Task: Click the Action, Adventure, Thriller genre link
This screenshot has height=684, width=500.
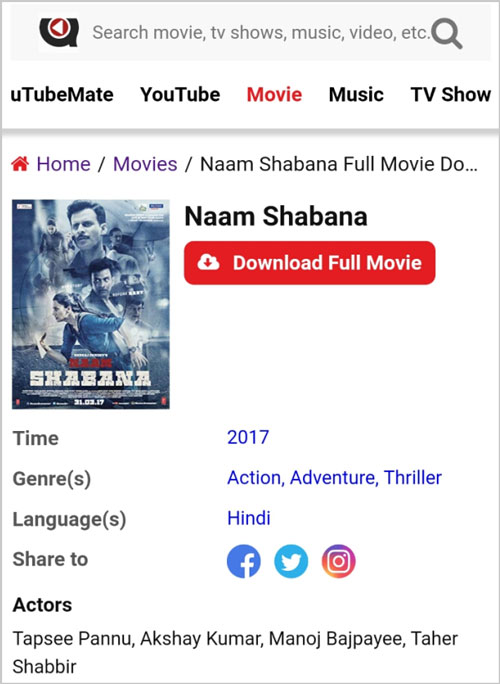Action: 334,478
